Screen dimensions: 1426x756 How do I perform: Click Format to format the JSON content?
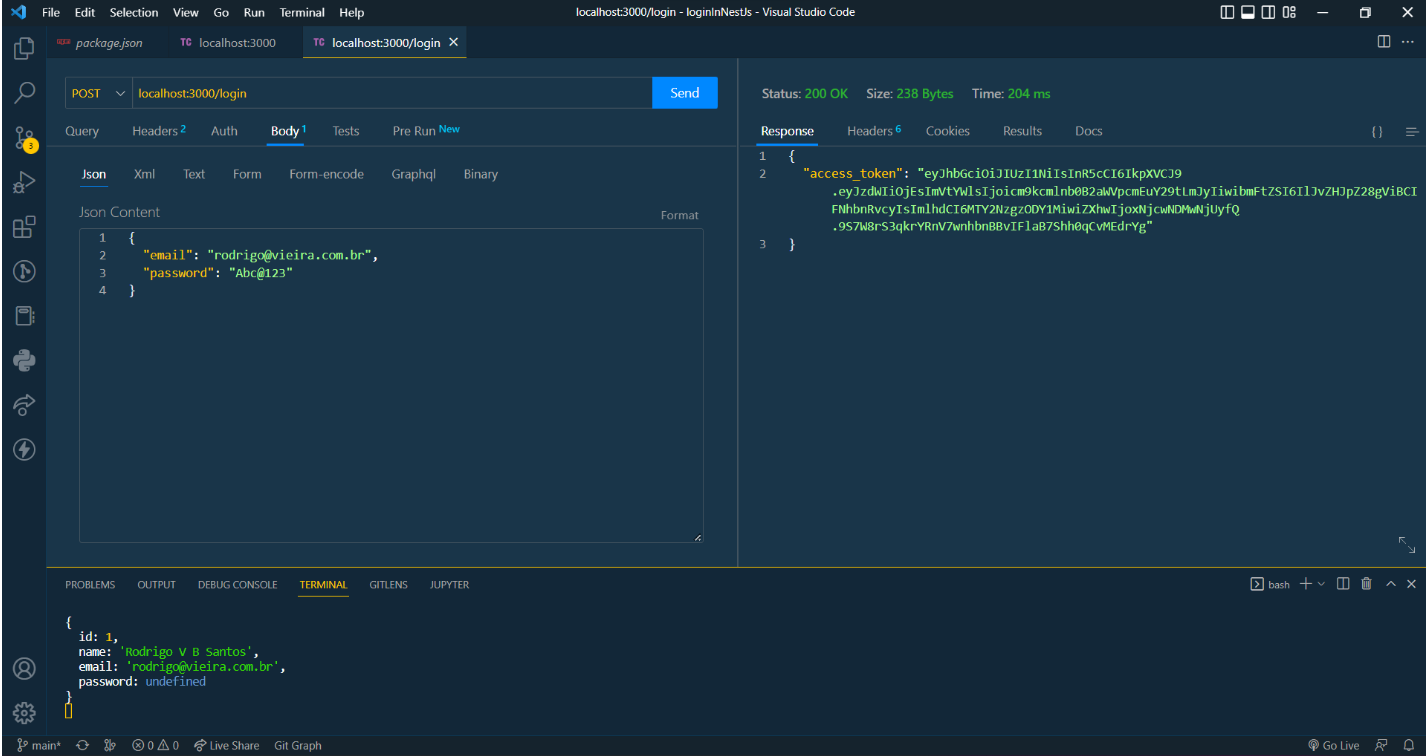pyautogui.click(x=680, y=214)
